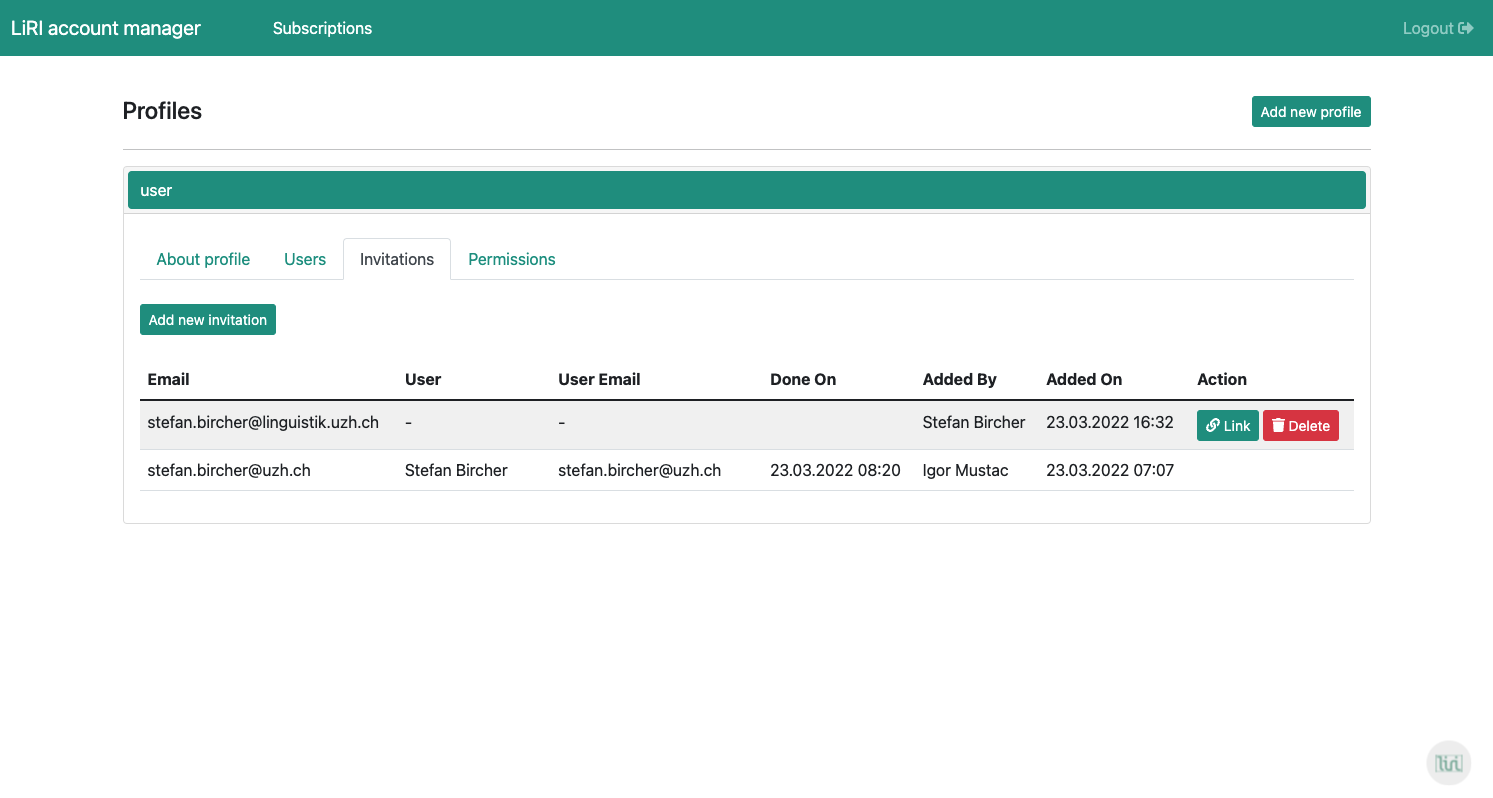
Task: Click the Logout exit icon
Action: tap(1466, 28)
